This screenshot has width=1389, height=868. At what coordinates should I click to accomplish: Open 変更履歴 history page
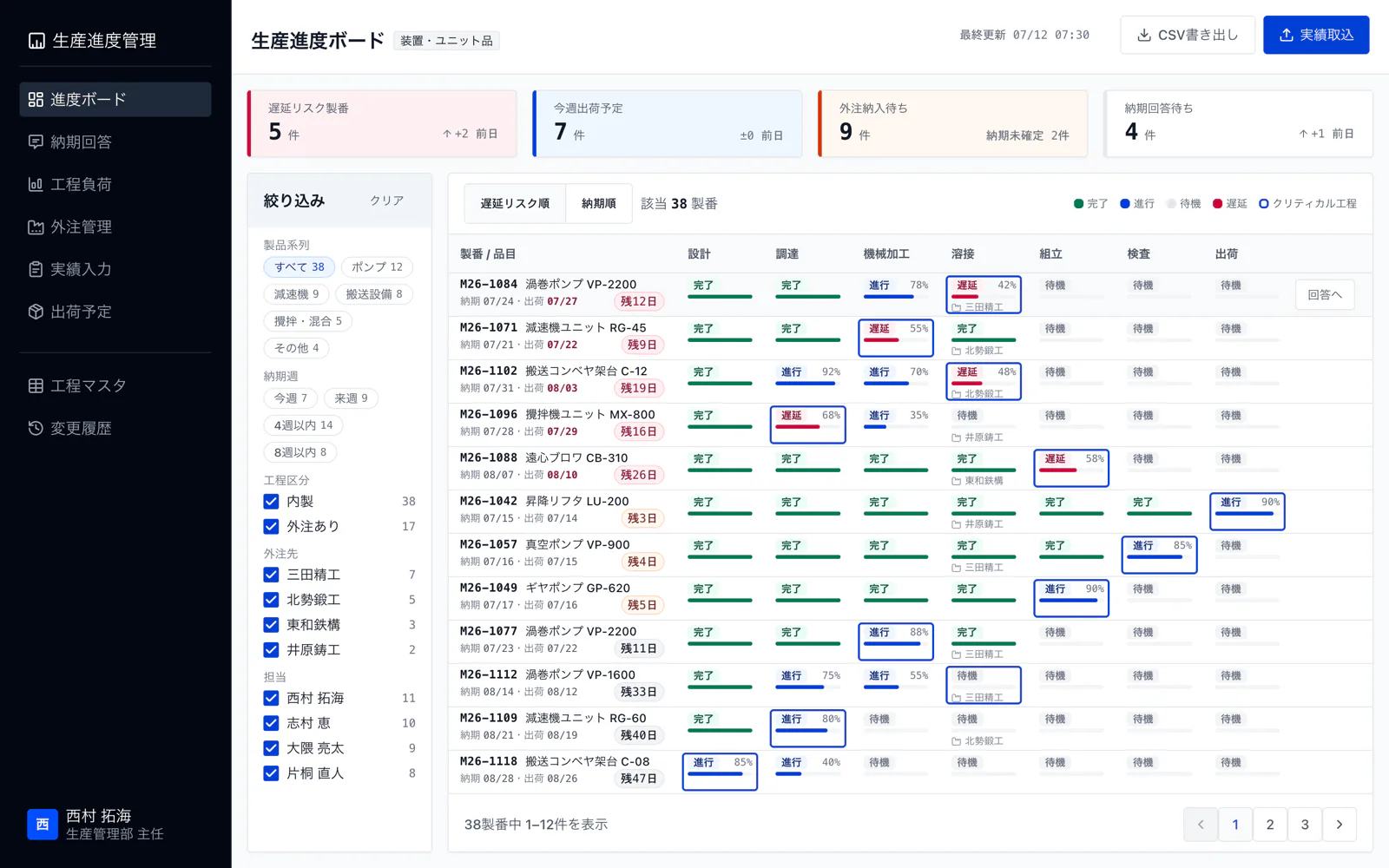point(115,428)
